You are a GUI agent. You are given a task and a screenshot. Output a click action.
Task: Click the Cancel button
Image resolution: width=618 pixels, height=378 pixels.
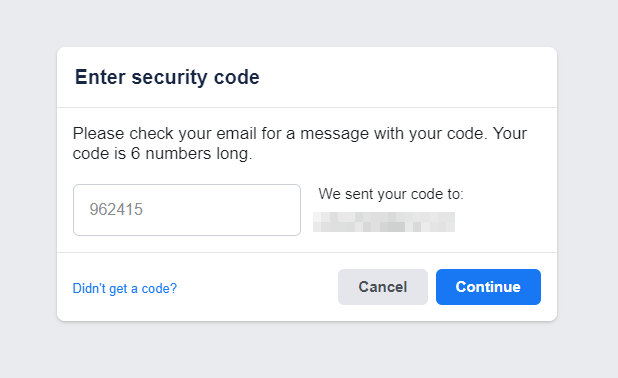coord(383,287)
